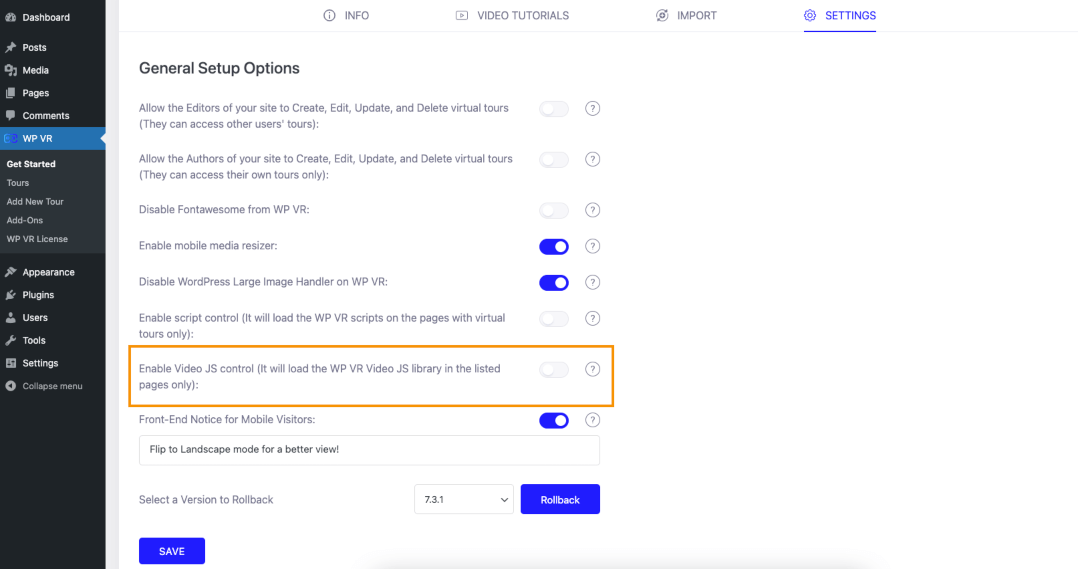Screen dimensions: 1078x569
Task: Click the help icon next to Disable Fontawesome
Action: (592, 210)
